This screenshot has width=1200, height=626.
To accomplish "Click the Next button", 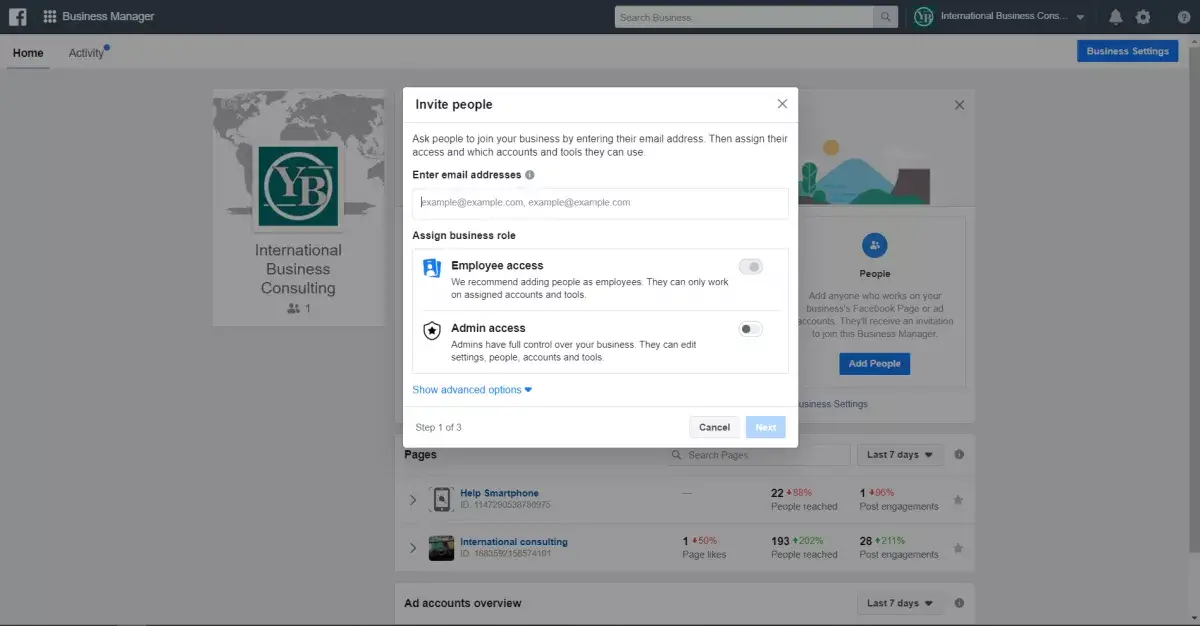I will [x=765, y=427].
